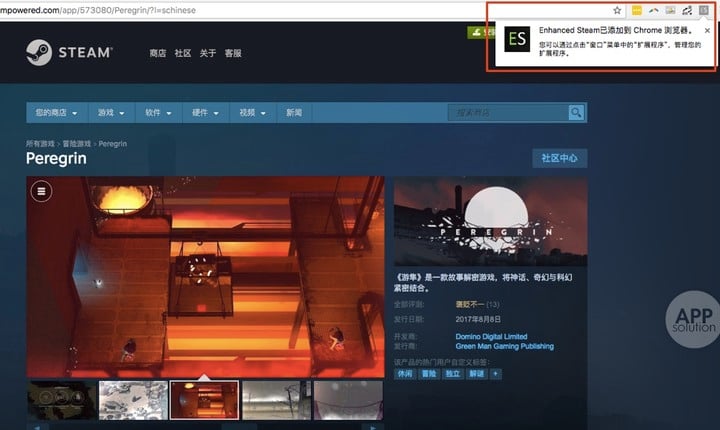The width and height of the screenshot is (720, 430).
Task: Click the 《游隼》 game description text
Action: (x=483, y=283)
